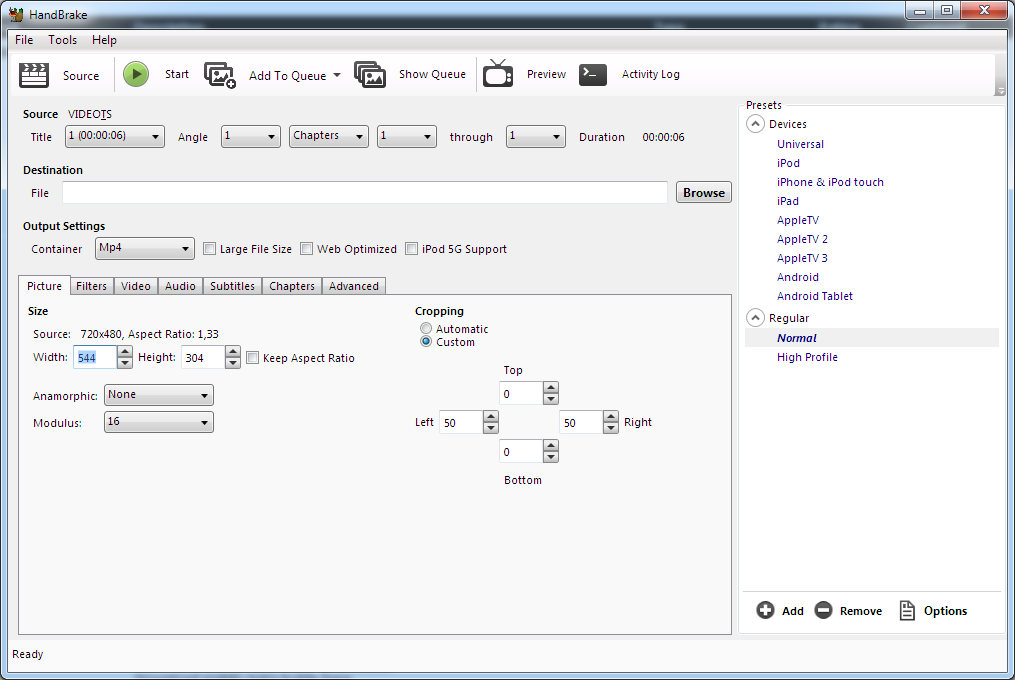Collapse the Devices preset group
Image resolution: width=1015 pixels, height=680 pixels.
pyautogui.click(x=755, y=124)
